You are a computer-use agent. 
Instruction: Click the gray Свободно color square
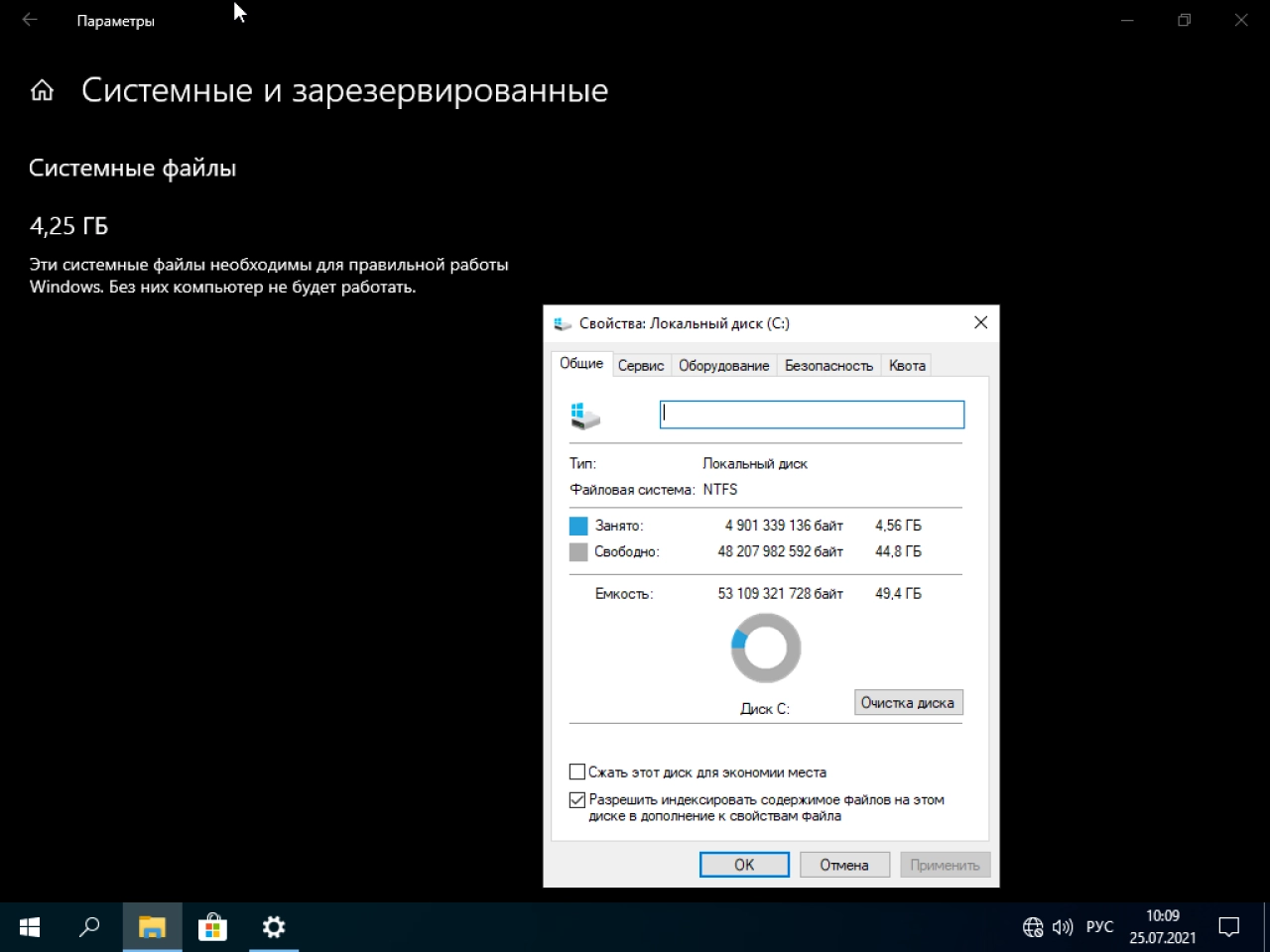coord(578,552)
